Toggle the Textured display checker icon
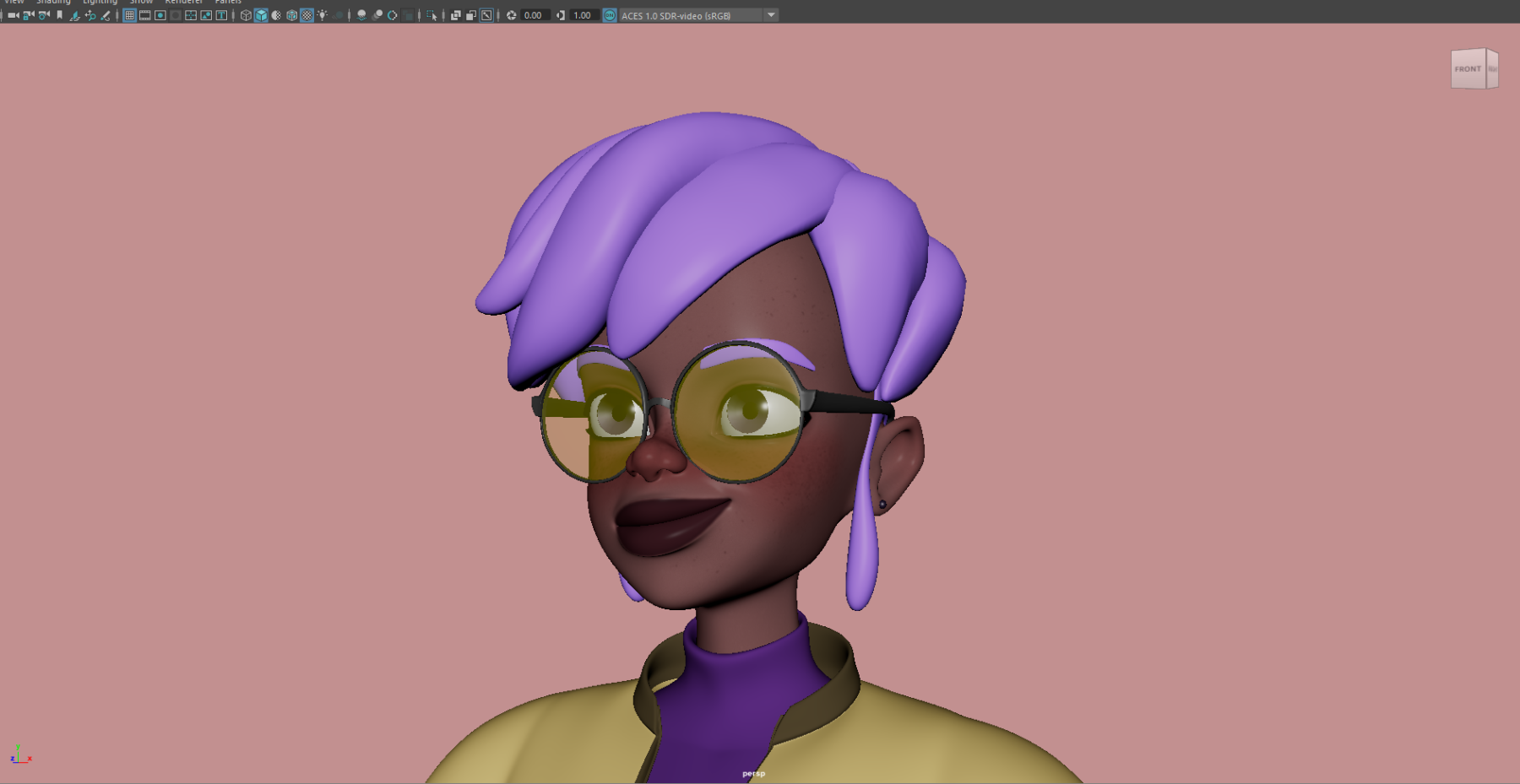This screenshot has width=1520, height=784. (307, 15)
